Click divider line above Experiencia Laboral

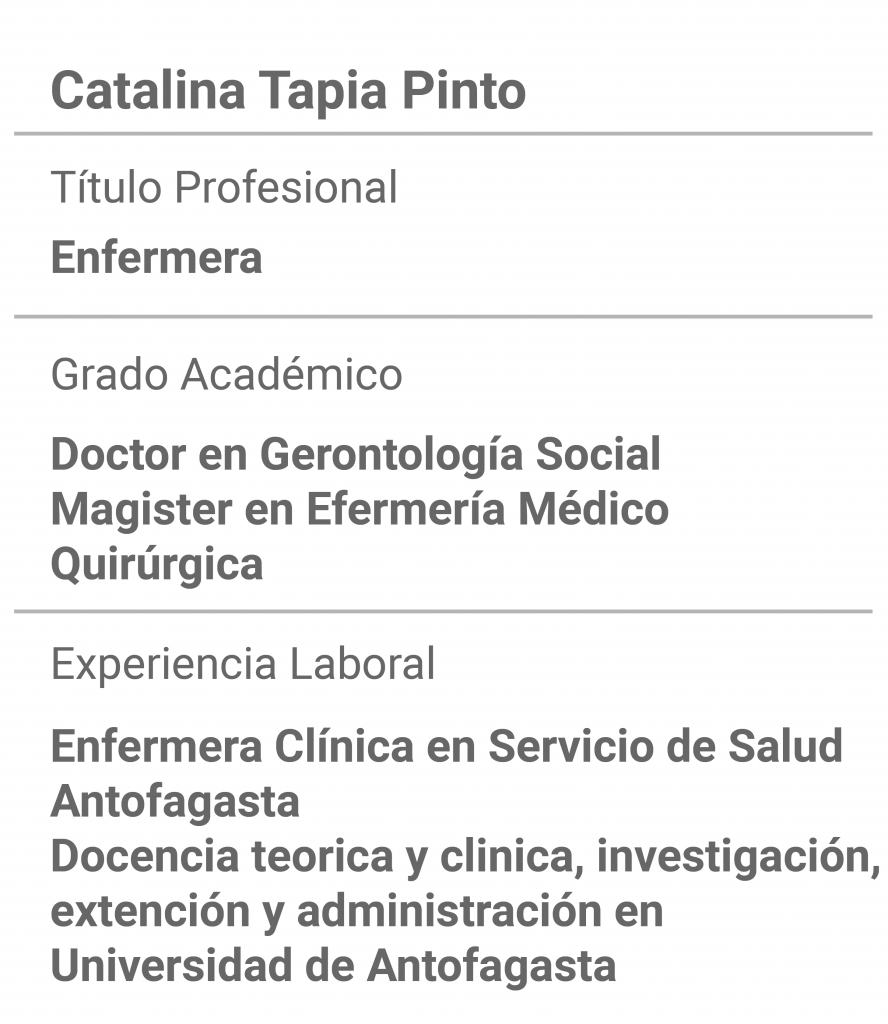tap(443, 612)
